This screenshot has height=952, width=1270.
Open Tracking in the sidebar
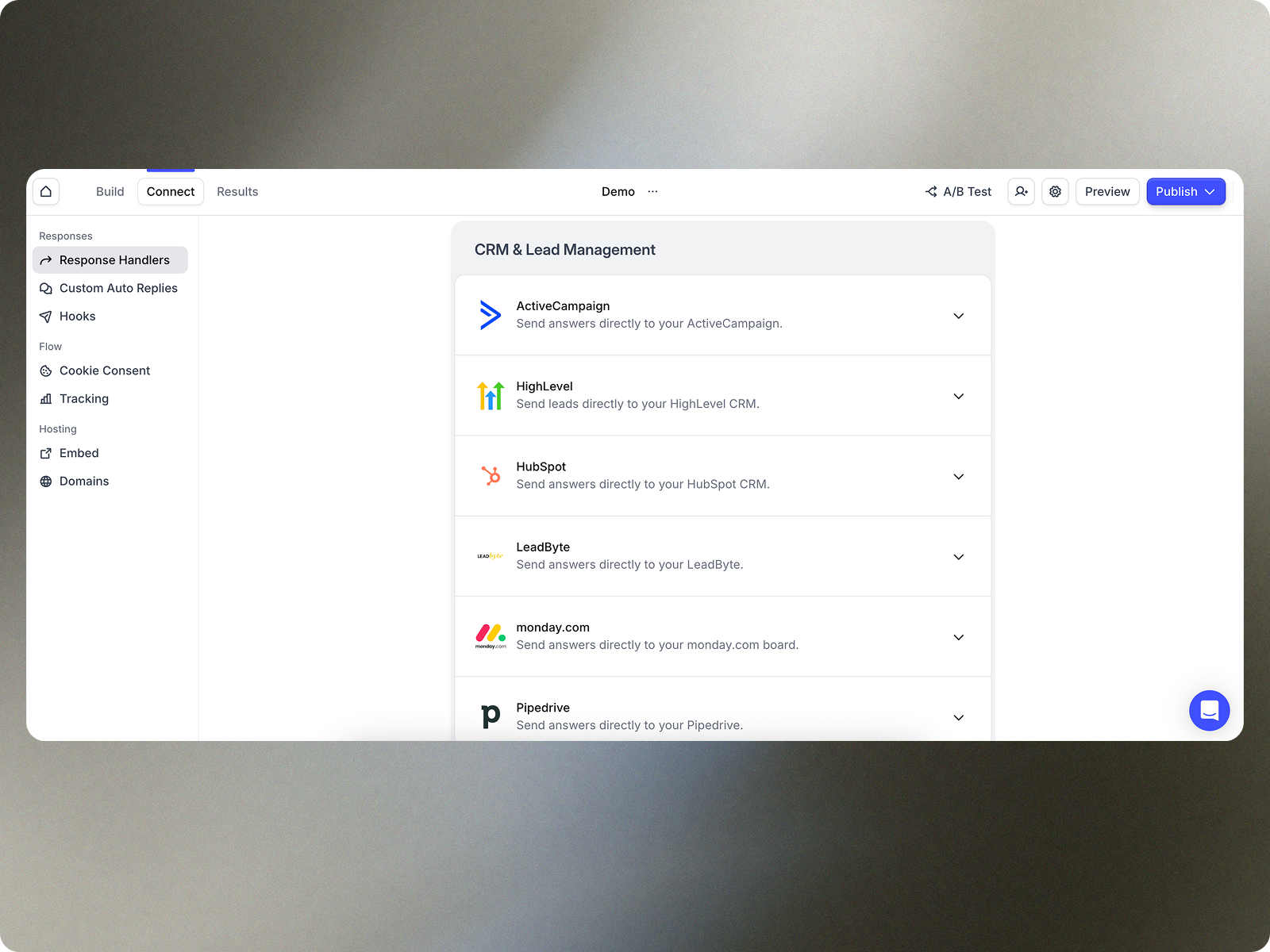(110, 399)
